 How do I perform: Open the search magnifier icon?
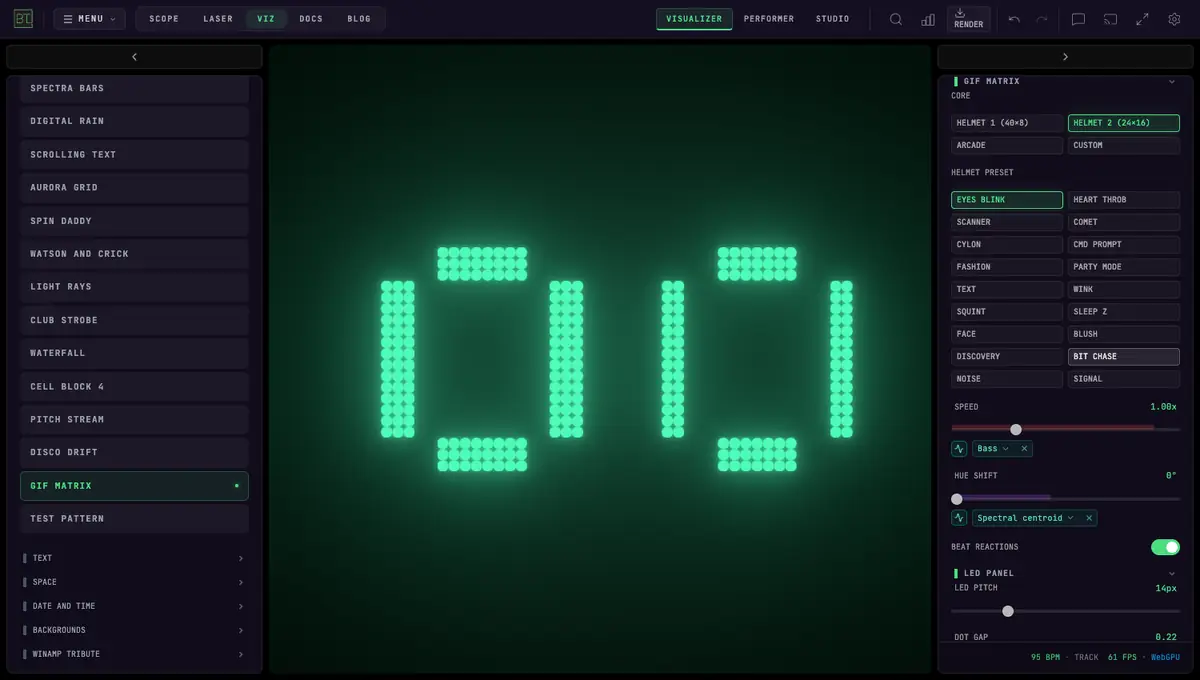point(896,19)
